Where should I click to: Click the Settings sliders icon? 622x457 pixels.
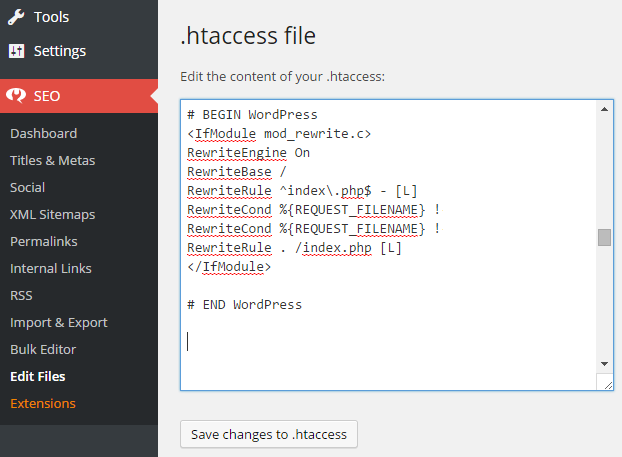pyautogui.click(x=16, y=51)
